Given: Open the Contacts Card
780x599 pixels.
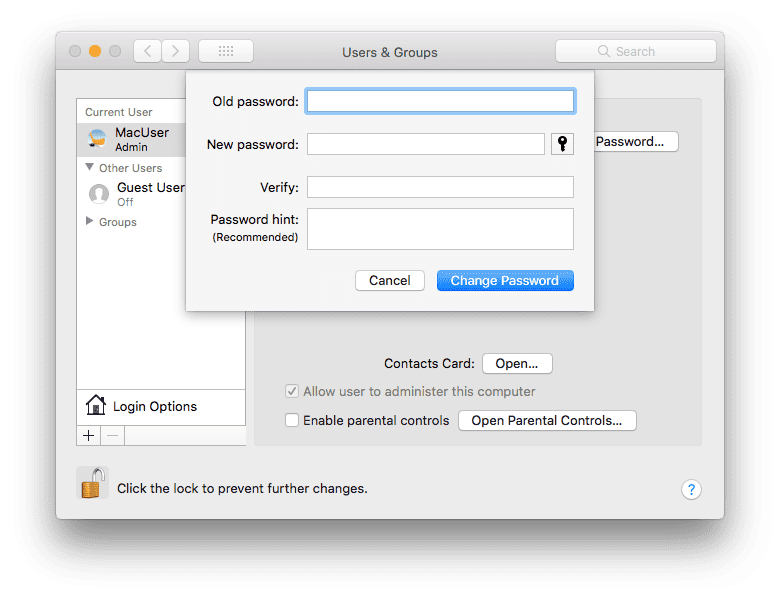Looking at the screenshot, I should pyautogui.click(x=517, y=364).
